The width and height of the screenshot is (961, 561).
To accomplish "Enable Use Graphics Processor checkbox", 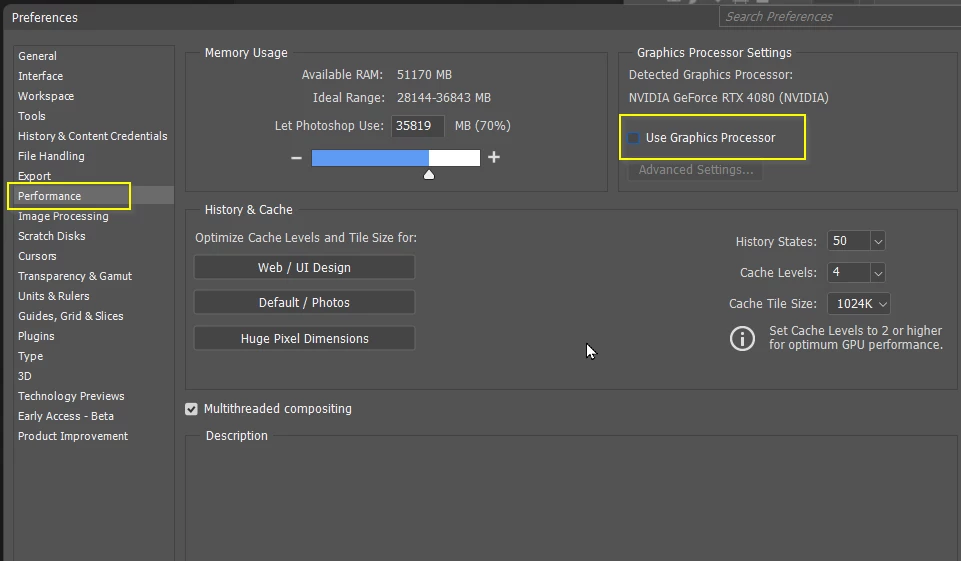I will click(x=633, y=138).
